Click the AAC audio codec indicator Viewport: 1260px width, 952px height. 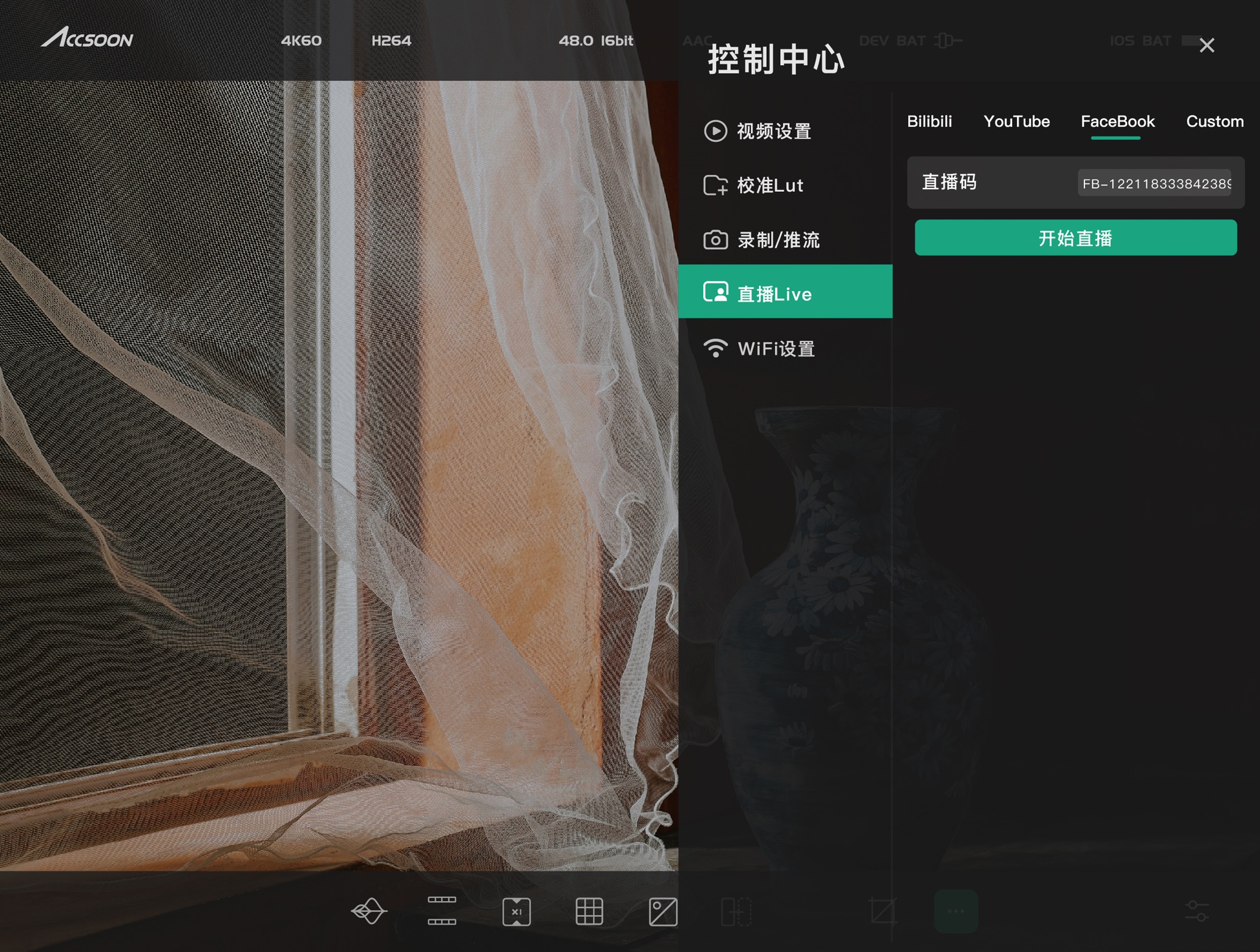point(697,41)
